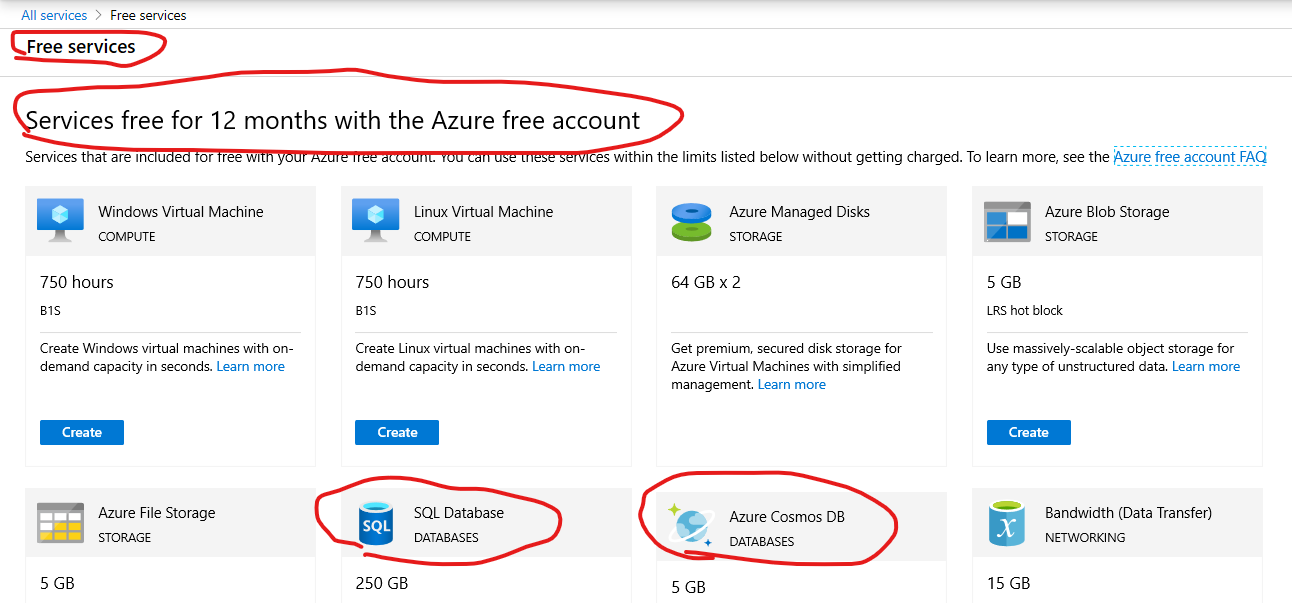Click the 5 GB value in Blob Storage card
1292x603 pixels.
coord(1004,282)
